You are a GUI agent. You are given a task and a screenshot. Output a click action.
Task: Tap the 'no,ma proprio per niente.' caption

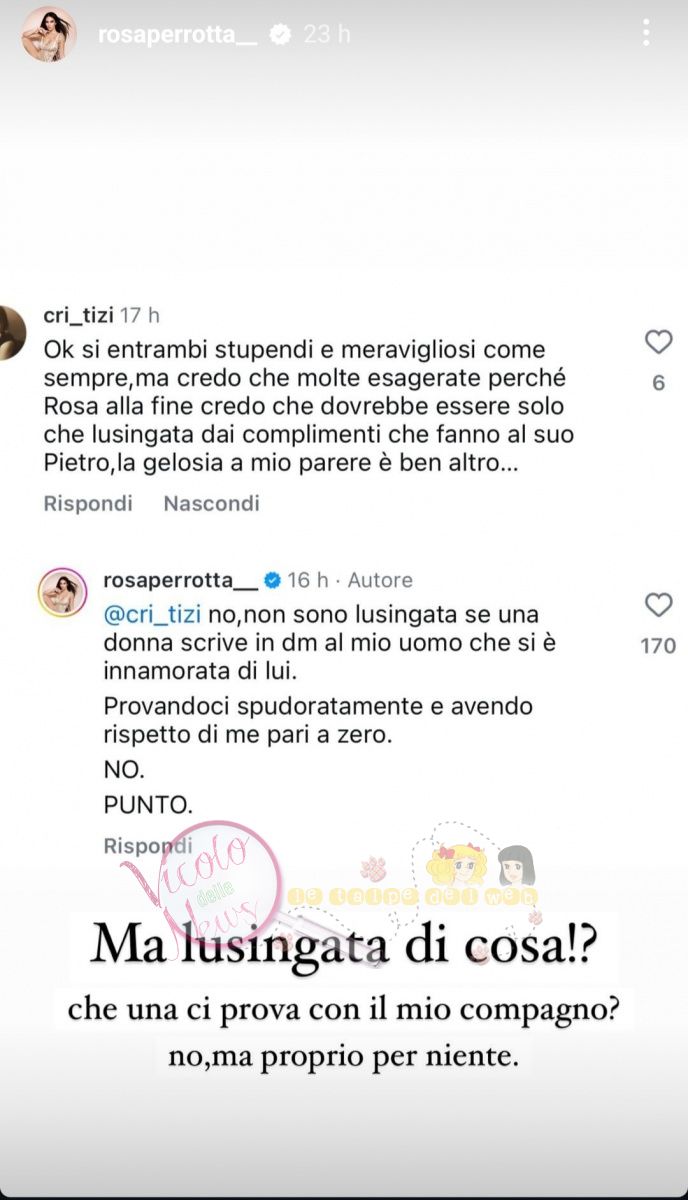pyautogui.click(x=344, y=1057)
